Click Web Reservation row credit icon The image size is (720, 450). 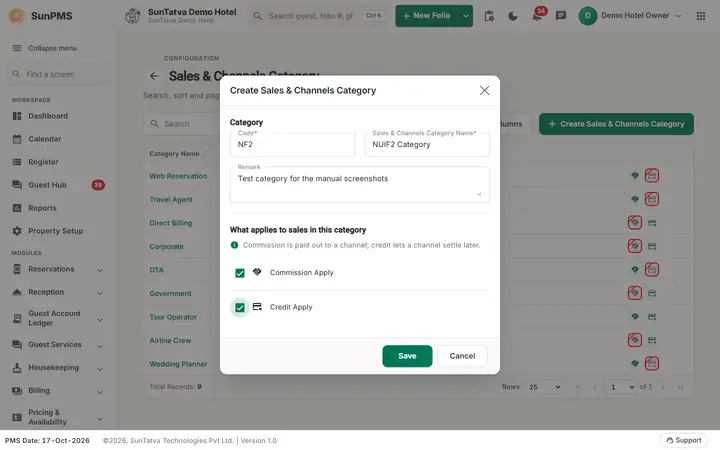tap(652, 175)
